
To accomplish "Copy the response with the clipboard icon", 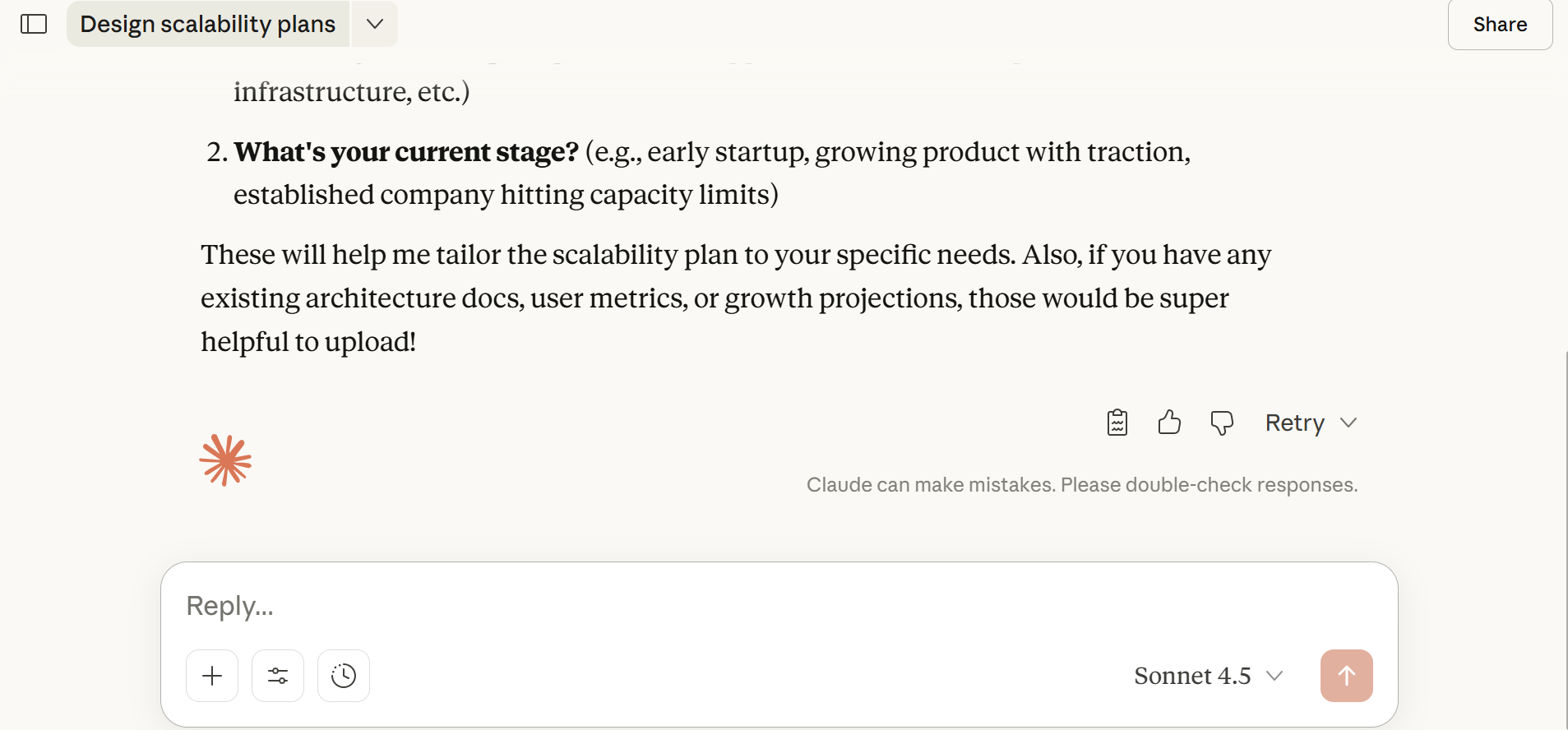I will click(1117, 423).
